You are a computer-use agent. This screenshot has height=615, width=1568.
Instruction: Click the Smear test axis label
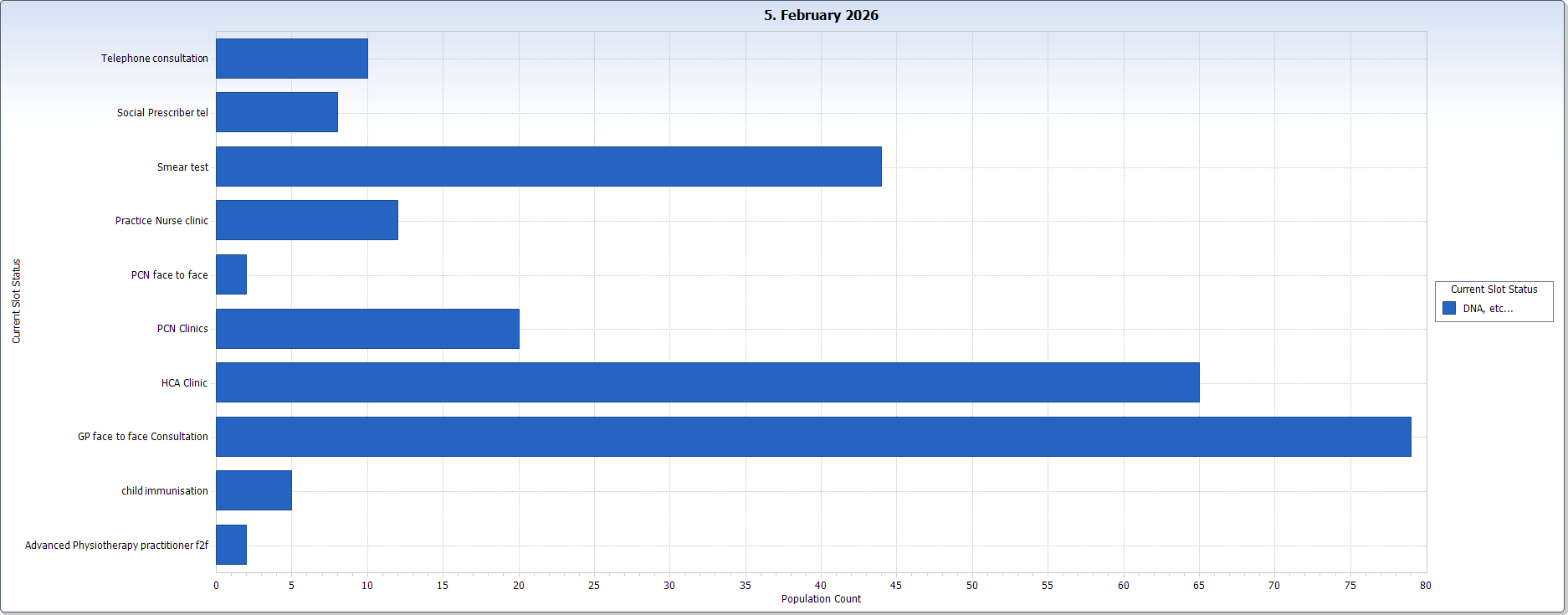click(182, 167)
